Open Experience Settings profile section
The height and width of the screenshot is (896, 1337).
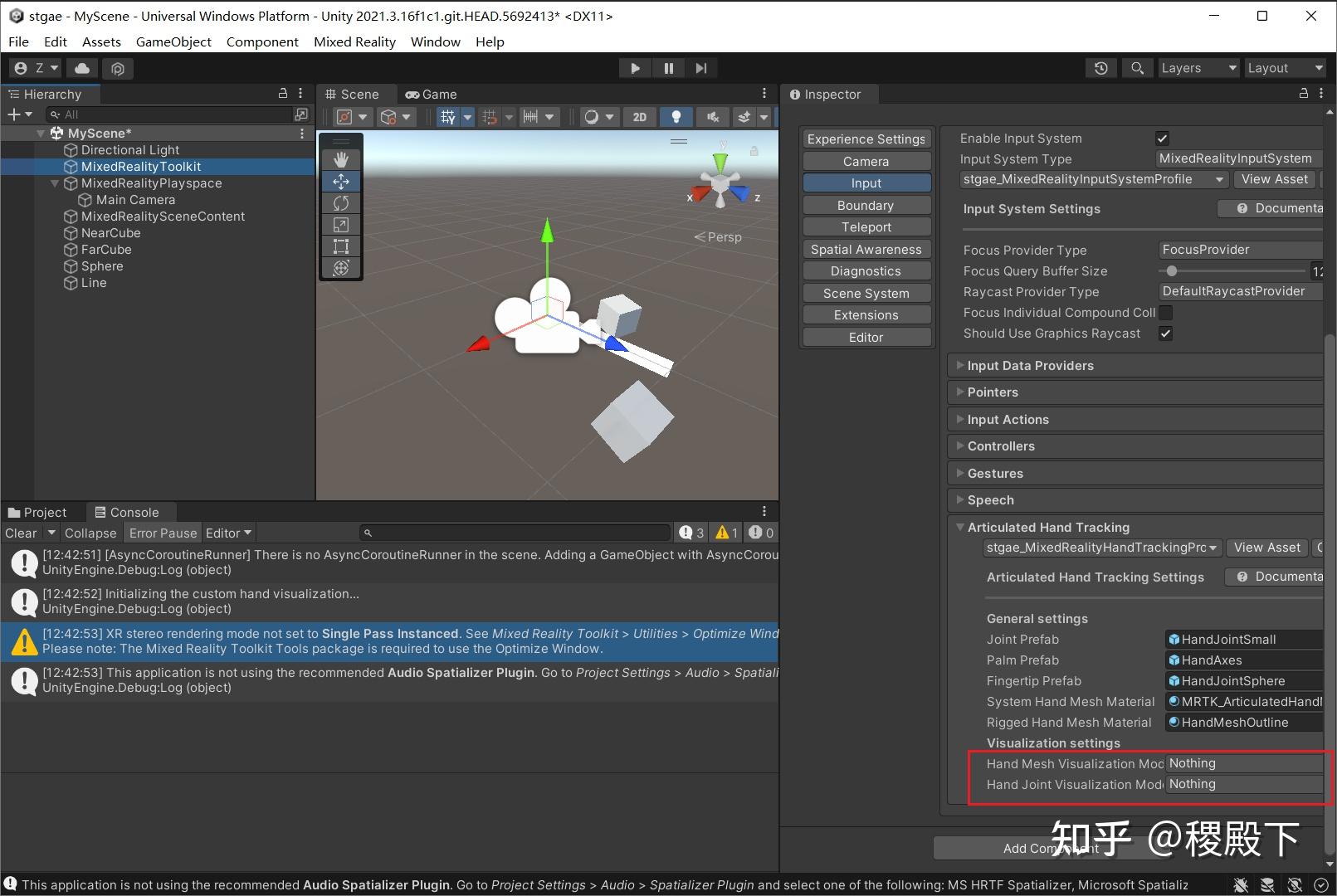pos(866,139)
